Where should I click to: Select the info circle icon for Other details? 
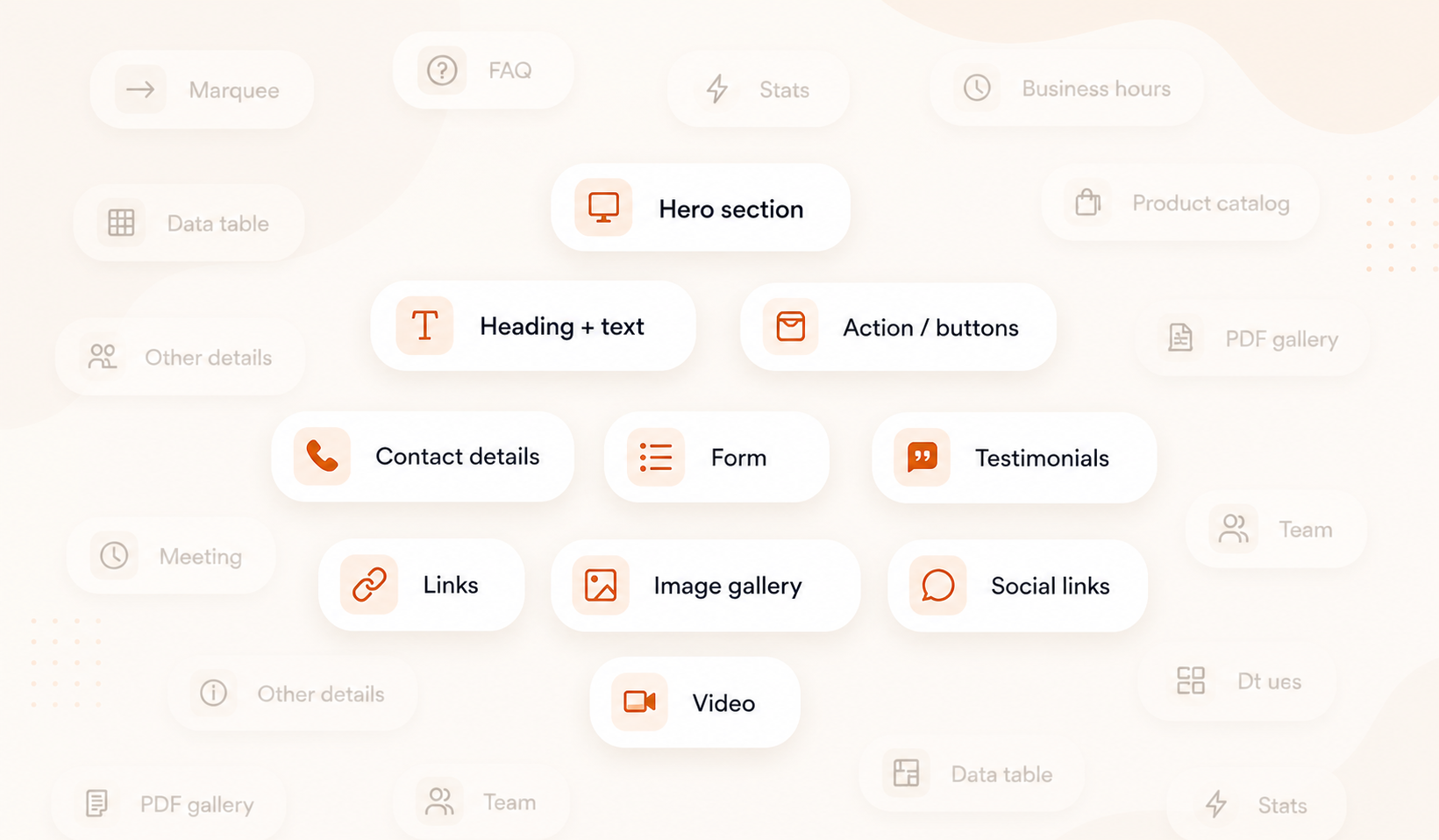[213, 693]
